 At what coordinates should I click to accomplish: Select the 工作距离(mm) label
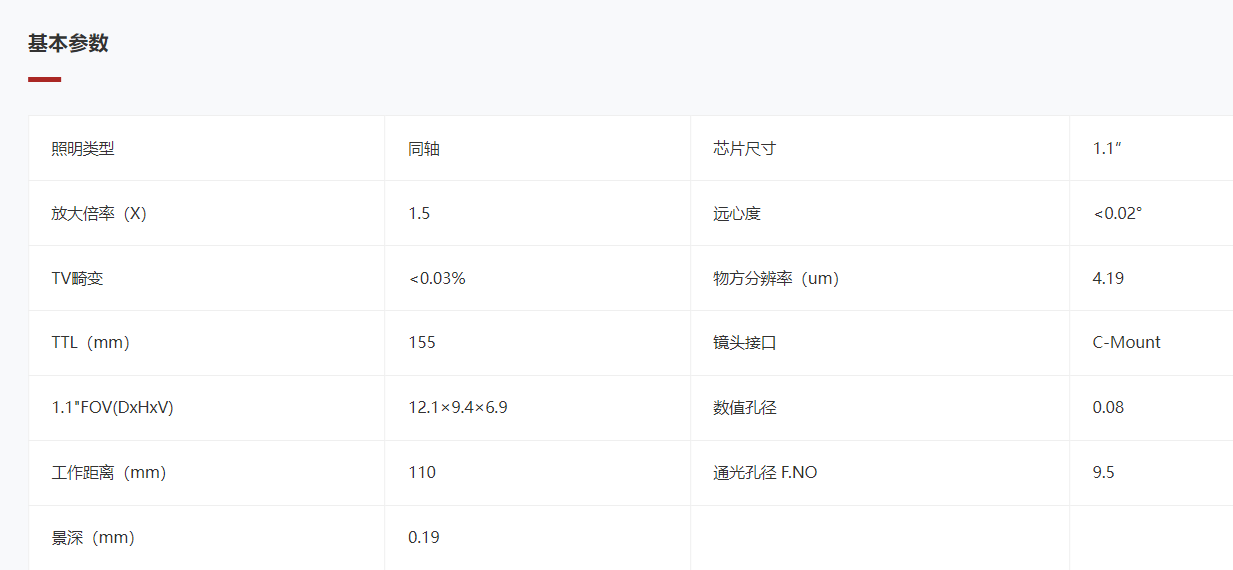109,473
